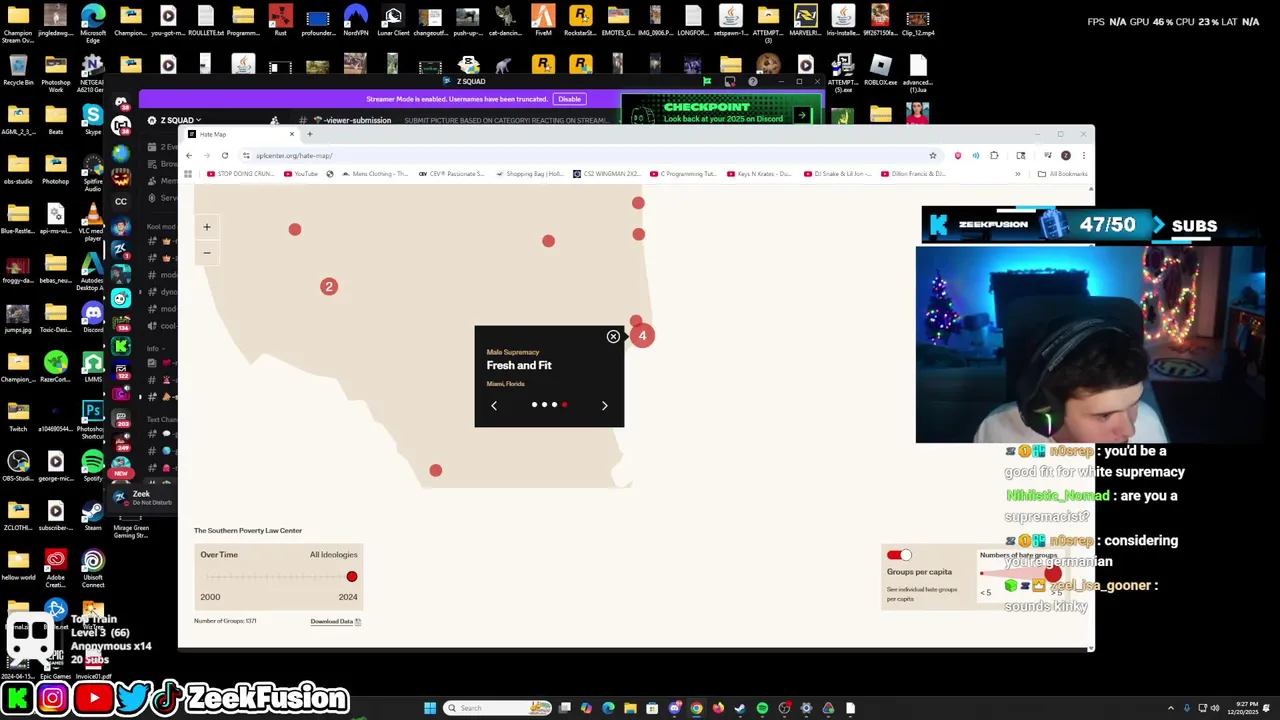Zoom in on the hate map
The image size is (1280, 720).
pos(207,227)
